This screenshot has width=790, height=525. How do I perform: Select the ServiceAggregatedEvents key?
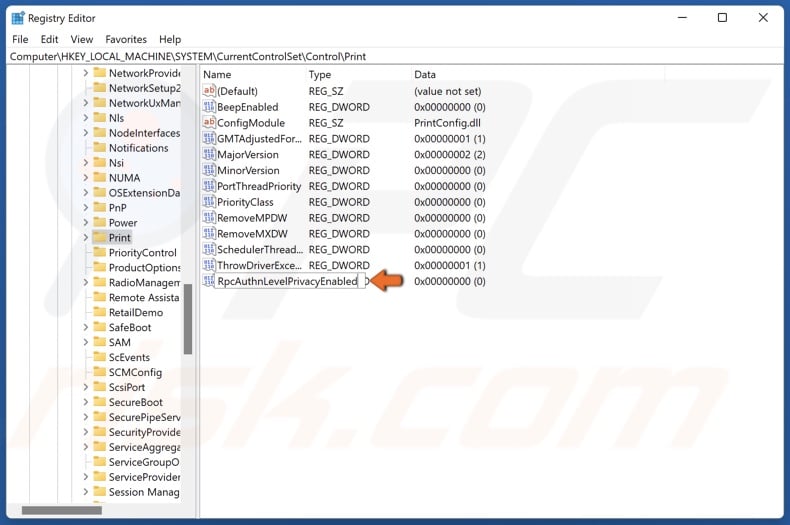click(144, 447)
